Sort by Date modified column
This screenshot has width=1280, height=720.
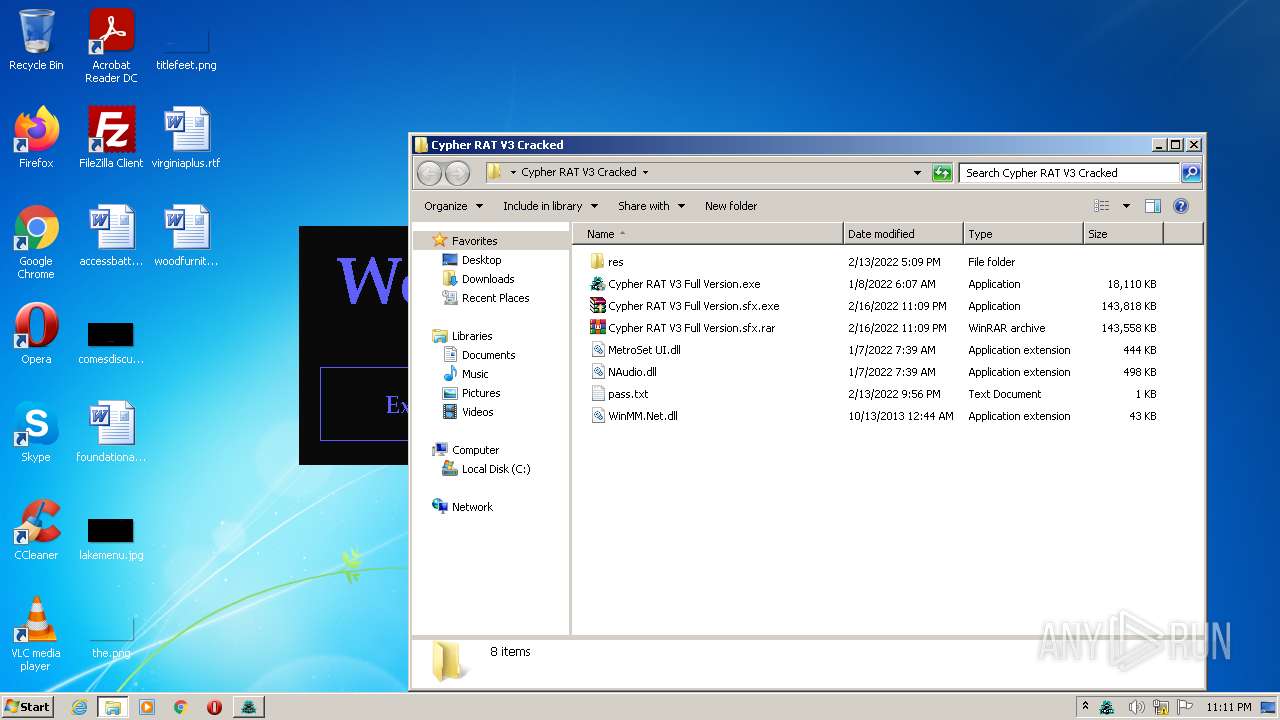click(x=903, y=234)
